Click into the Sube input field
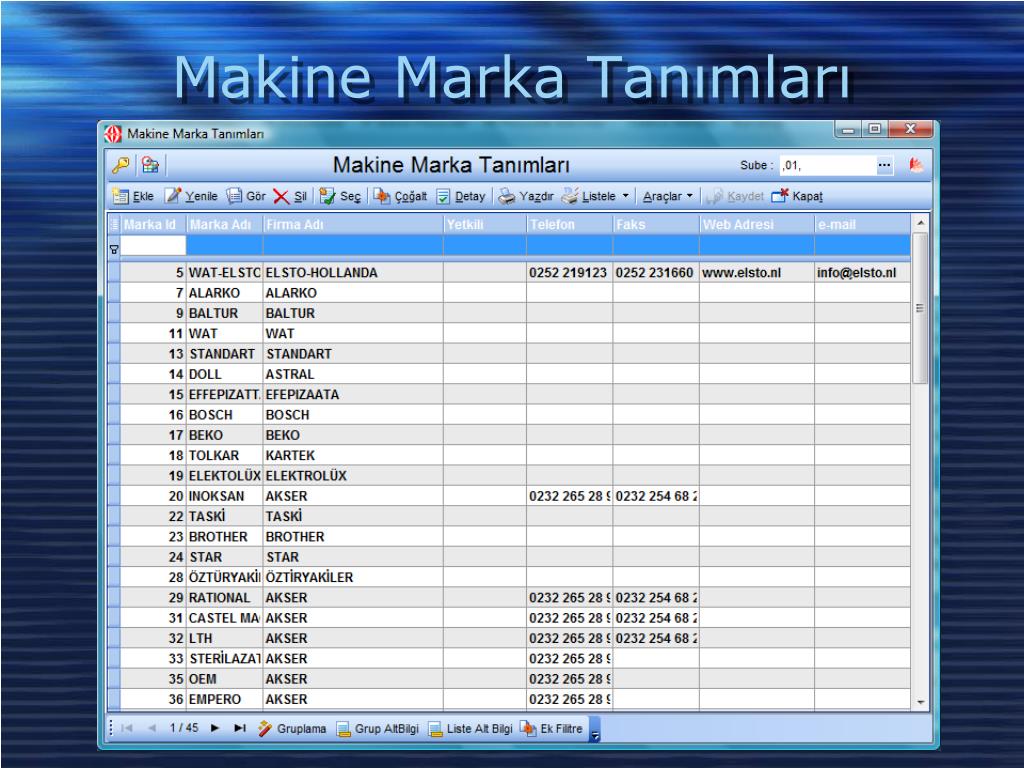1024x768 pixels. (827, 165)
